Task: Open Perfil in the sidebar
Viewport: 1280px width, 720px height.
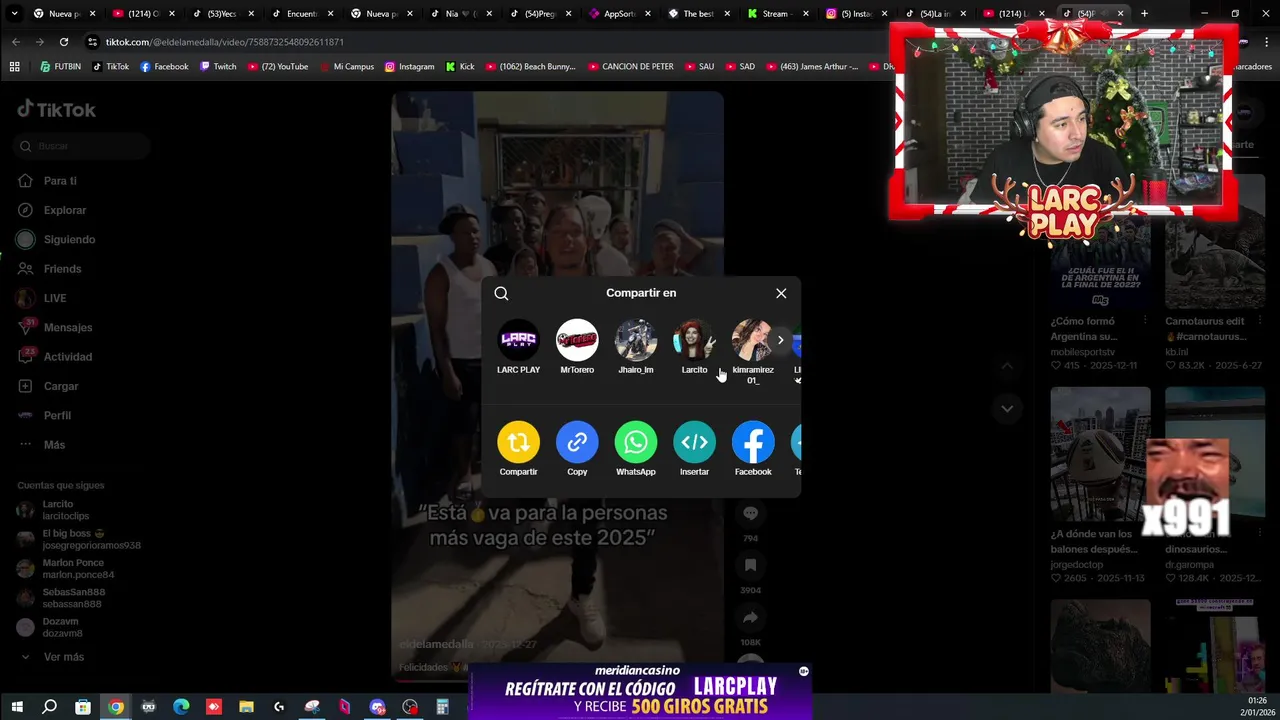Action: [x=57, y=415]
